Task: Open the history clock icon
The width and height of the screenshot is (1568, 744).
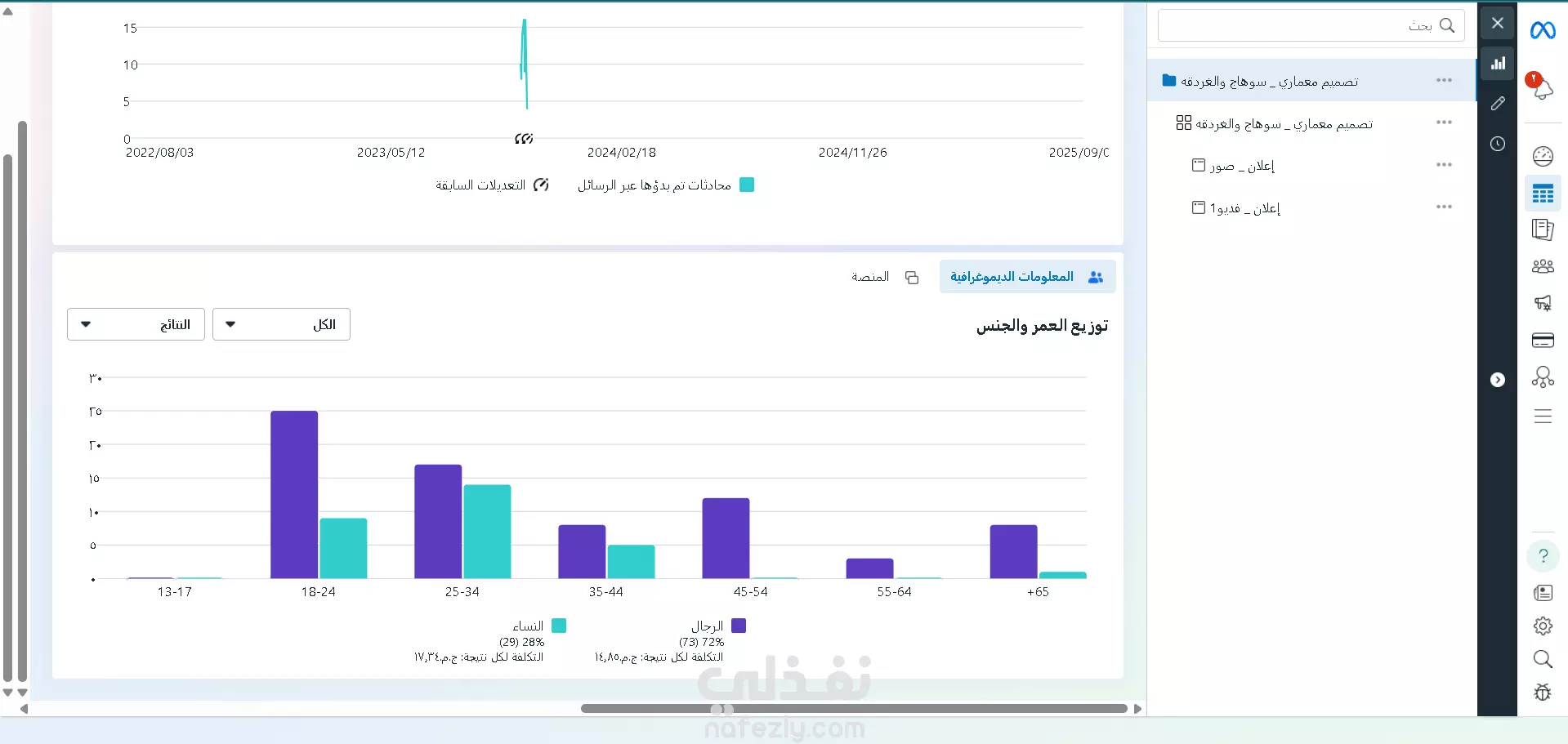Action: pyautogui.click(x=1498, y=144)
